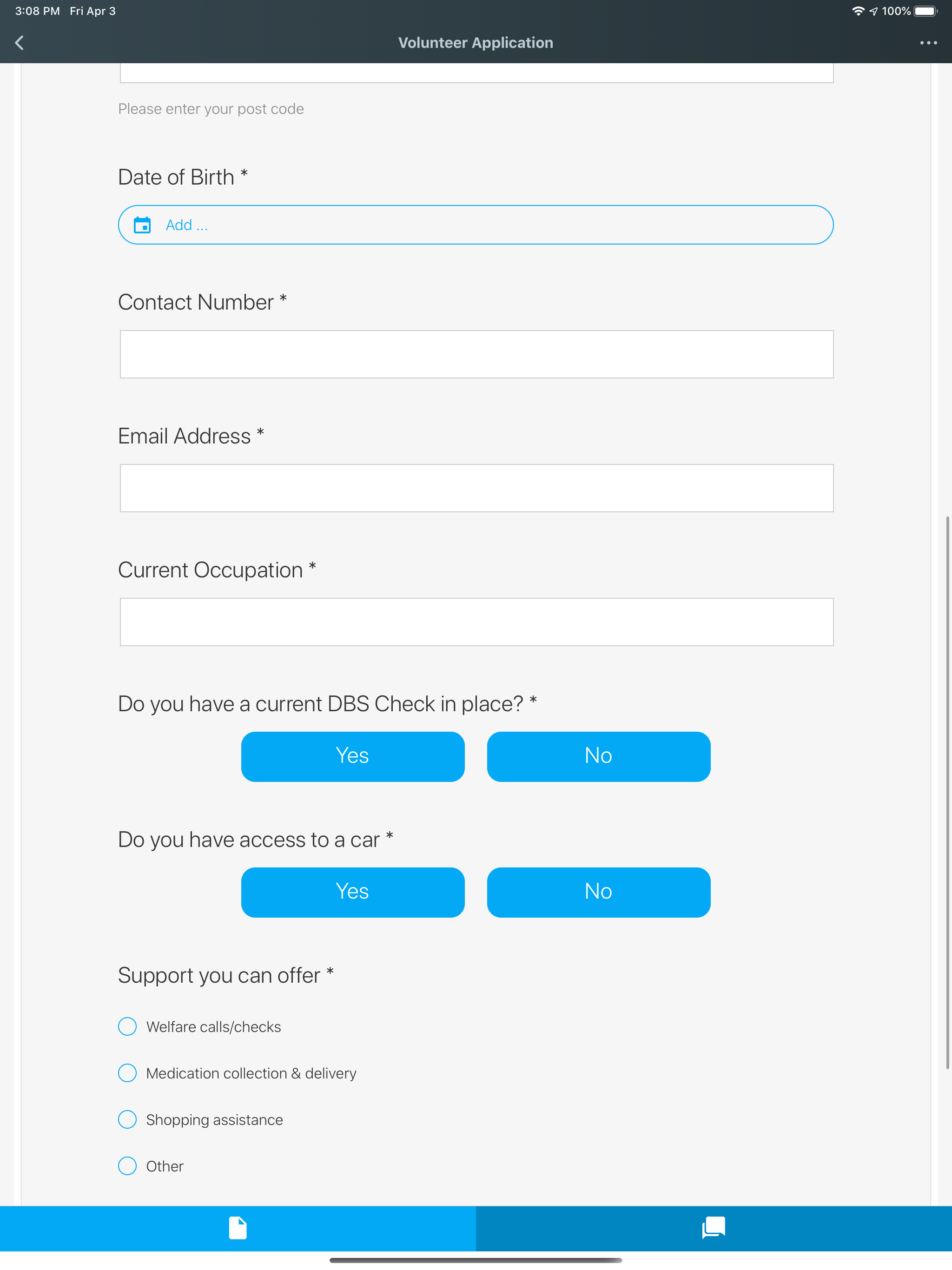Viewport: 952px width, 1270px height.
Task: Tap the Wi-Fi status icon
Action: point(858,11)
